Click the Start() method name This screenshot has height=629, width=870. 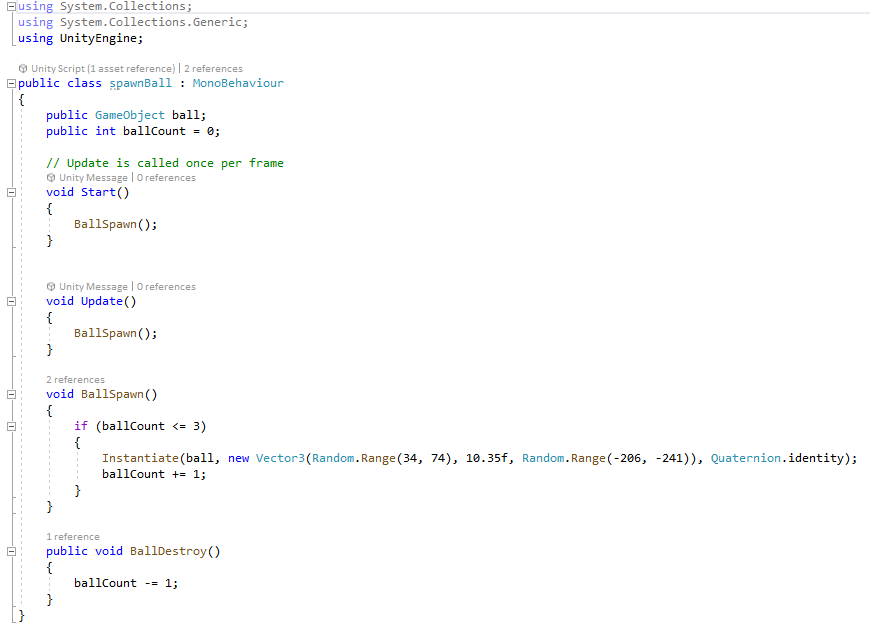105,192
